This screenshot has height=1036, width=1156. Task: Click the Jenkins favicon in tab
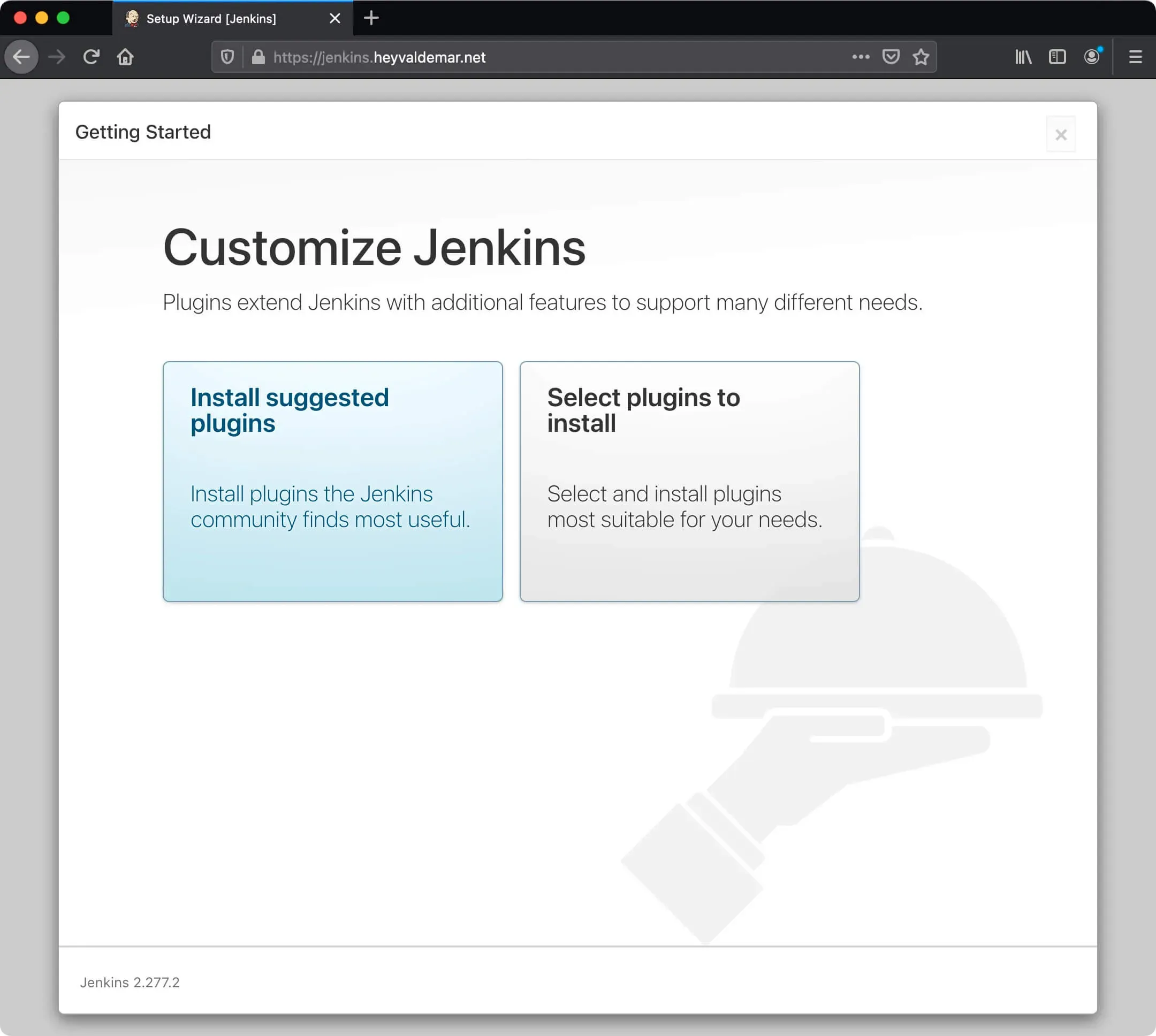click(x=132, y=18)
